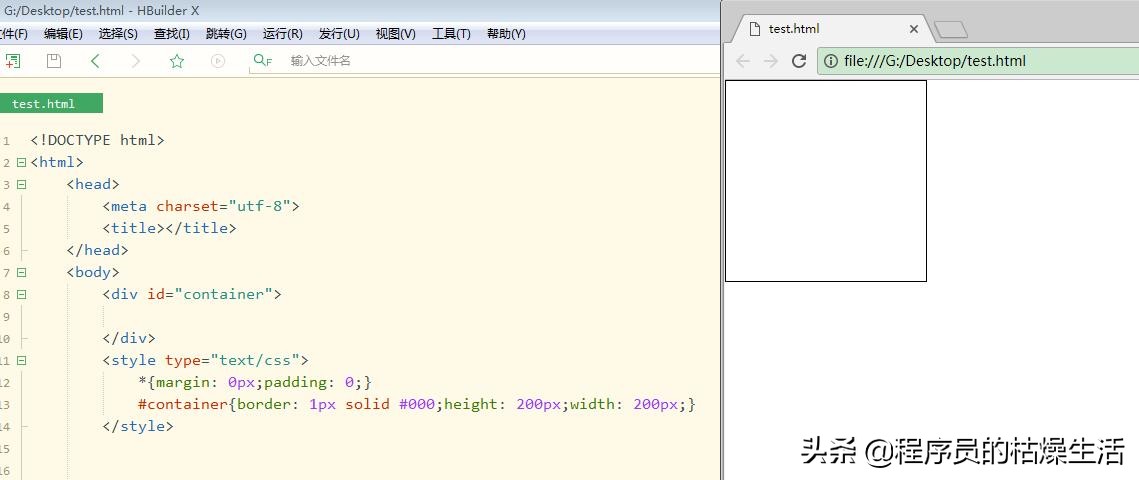The height and width of the screenshot is (480, 1139).
Task: Click the file search magnifier icon
Action: [x=262, y=61]
